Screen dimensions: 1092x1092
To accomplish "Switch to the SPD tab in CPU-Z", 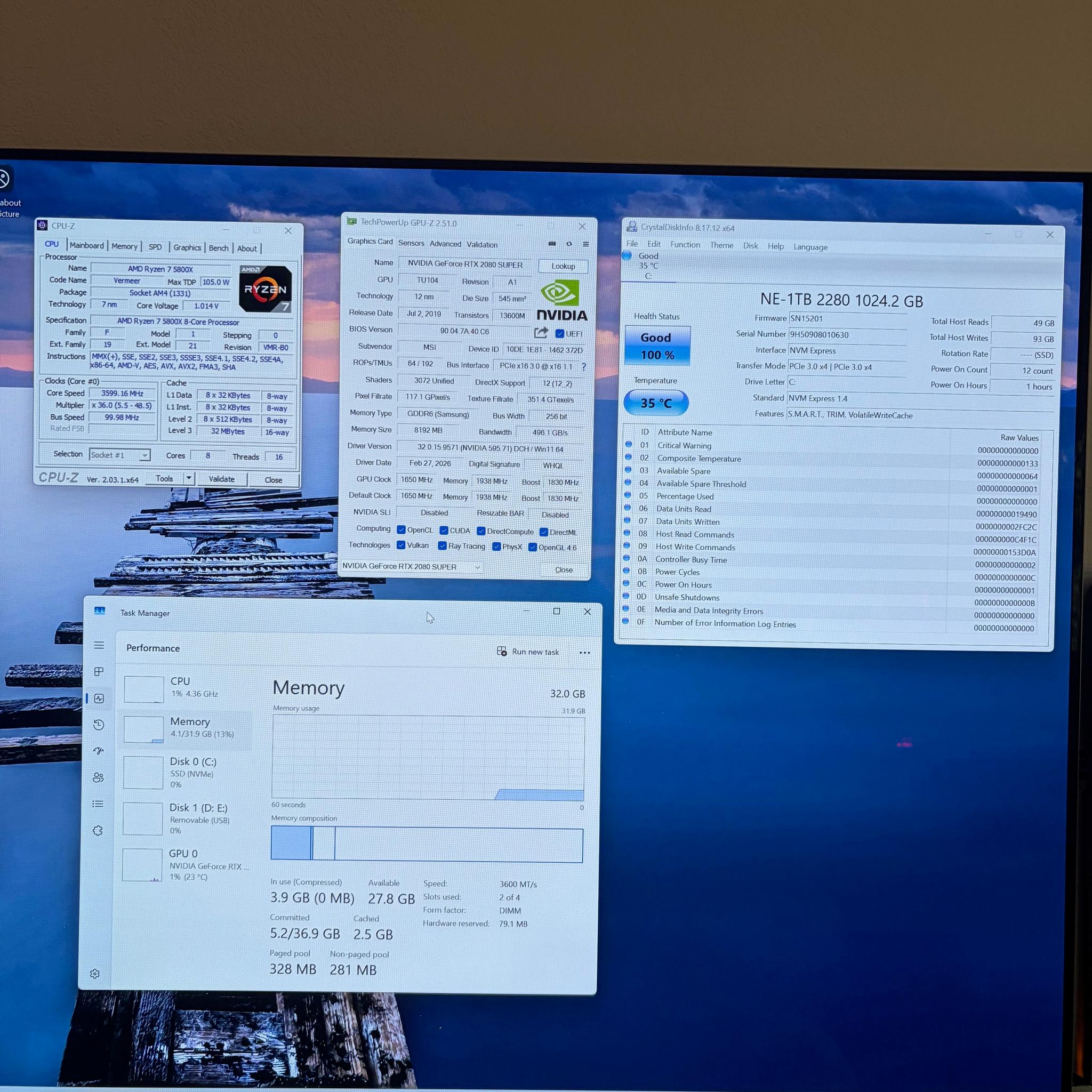I will coord(155,247).
